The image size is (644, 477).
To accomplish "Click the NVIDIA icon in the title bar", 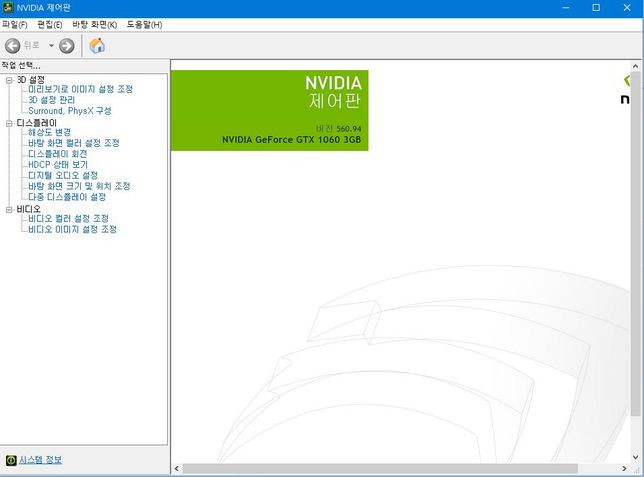I will tap(8, 8).
